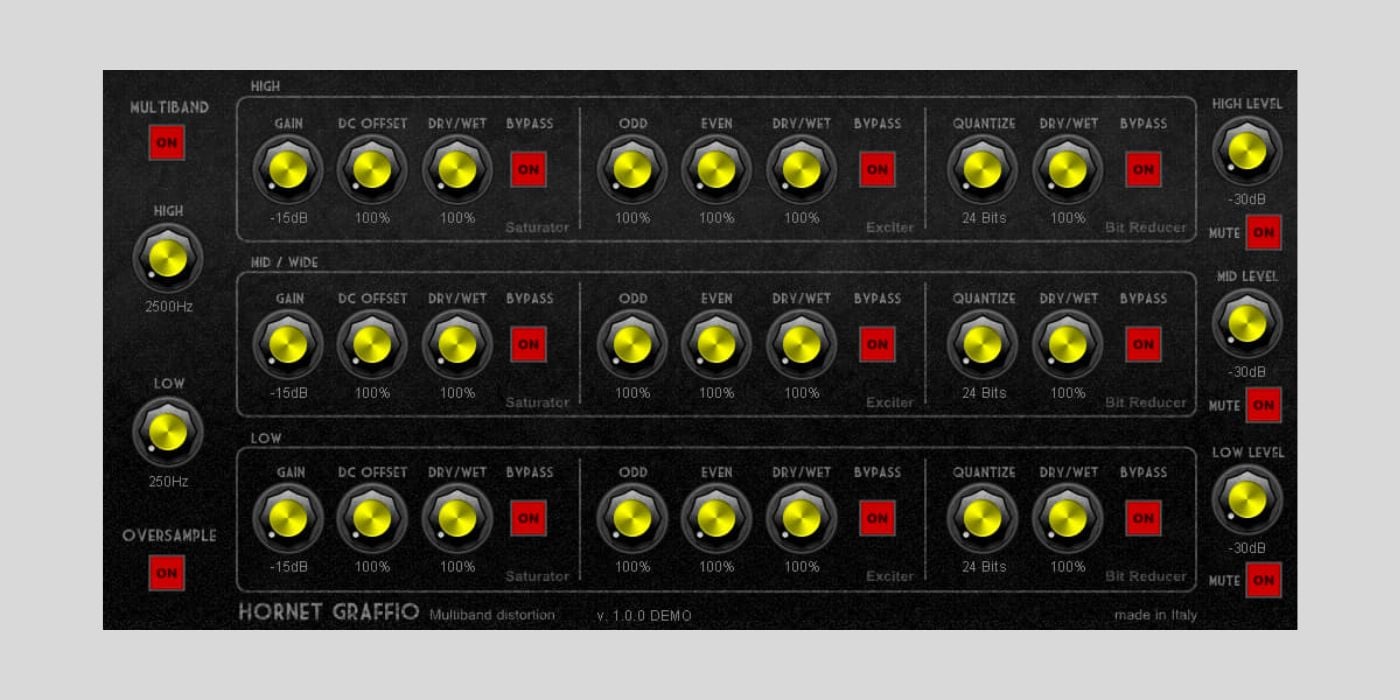Bypass the Mid band Exciter
Screen dimensions: 1400x700
tap(877, 344)
